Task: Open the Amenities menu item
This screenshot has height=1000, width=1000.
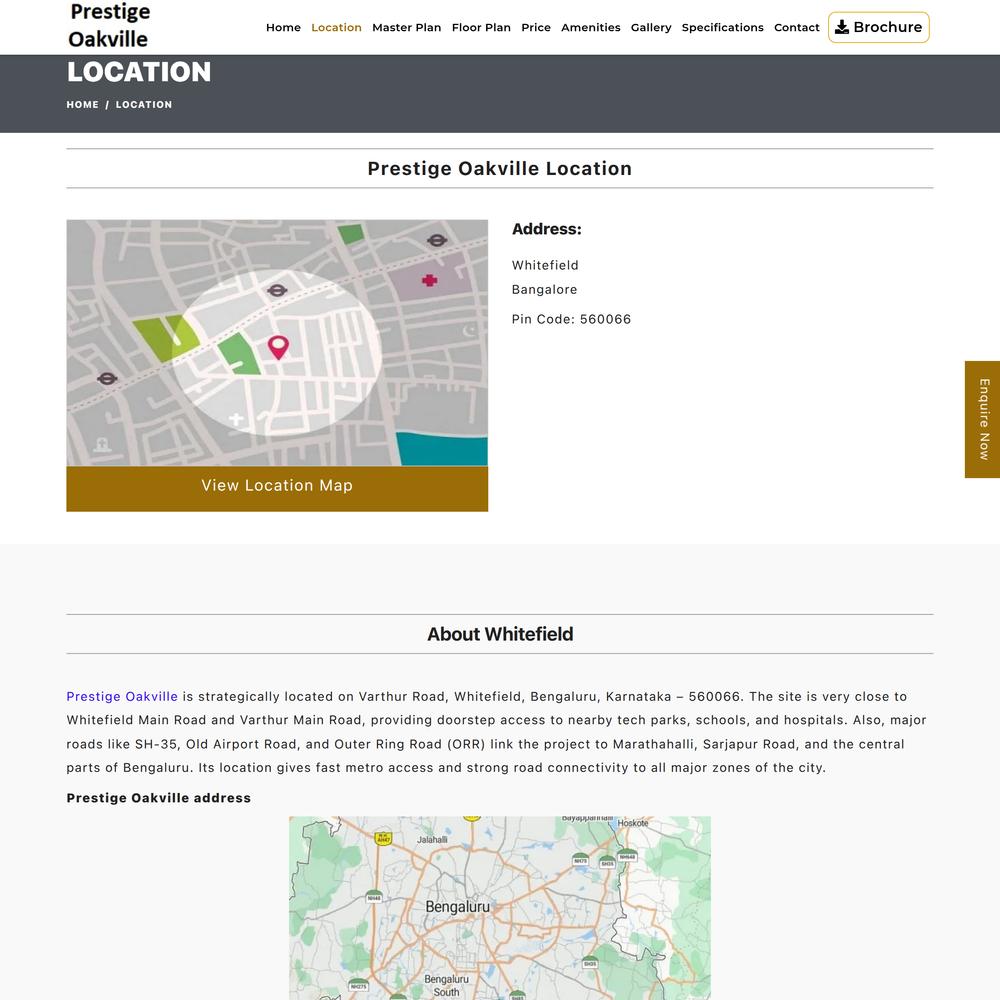Action: click(x=591, y=27)
